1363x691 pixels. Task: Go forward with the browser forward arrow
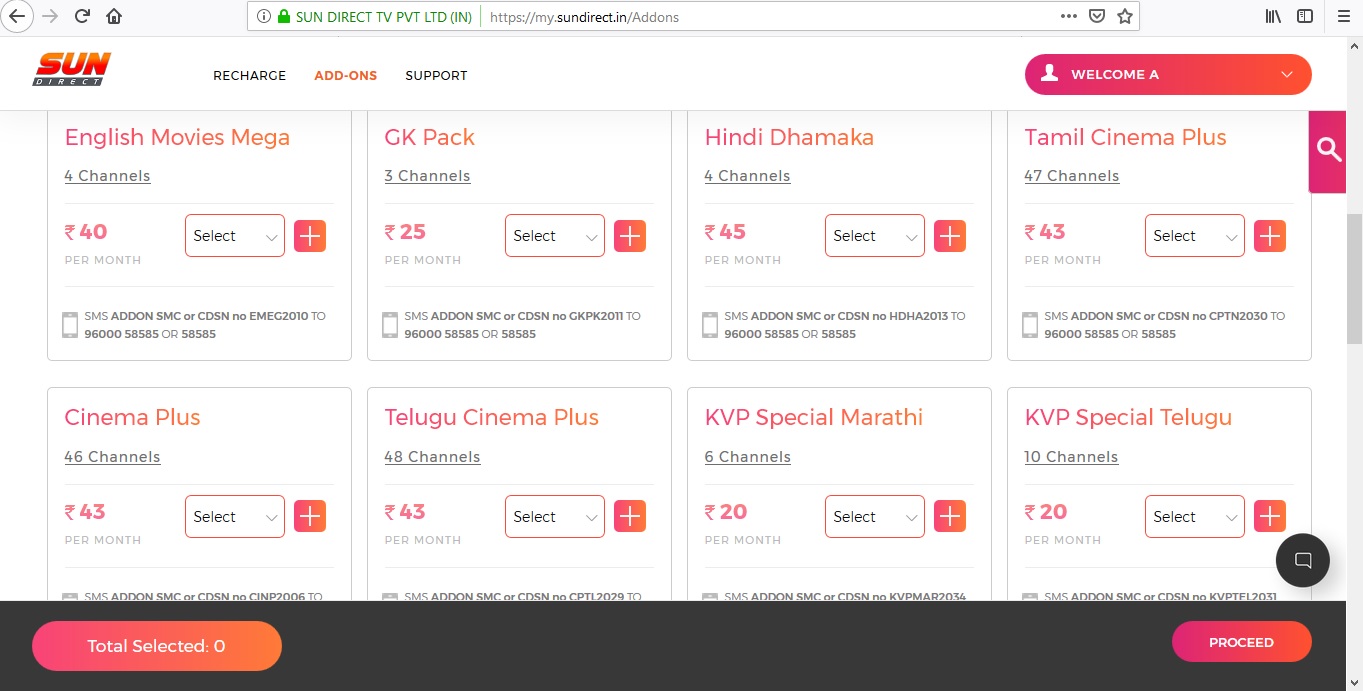pyautogui.click(x=50, y=16)
